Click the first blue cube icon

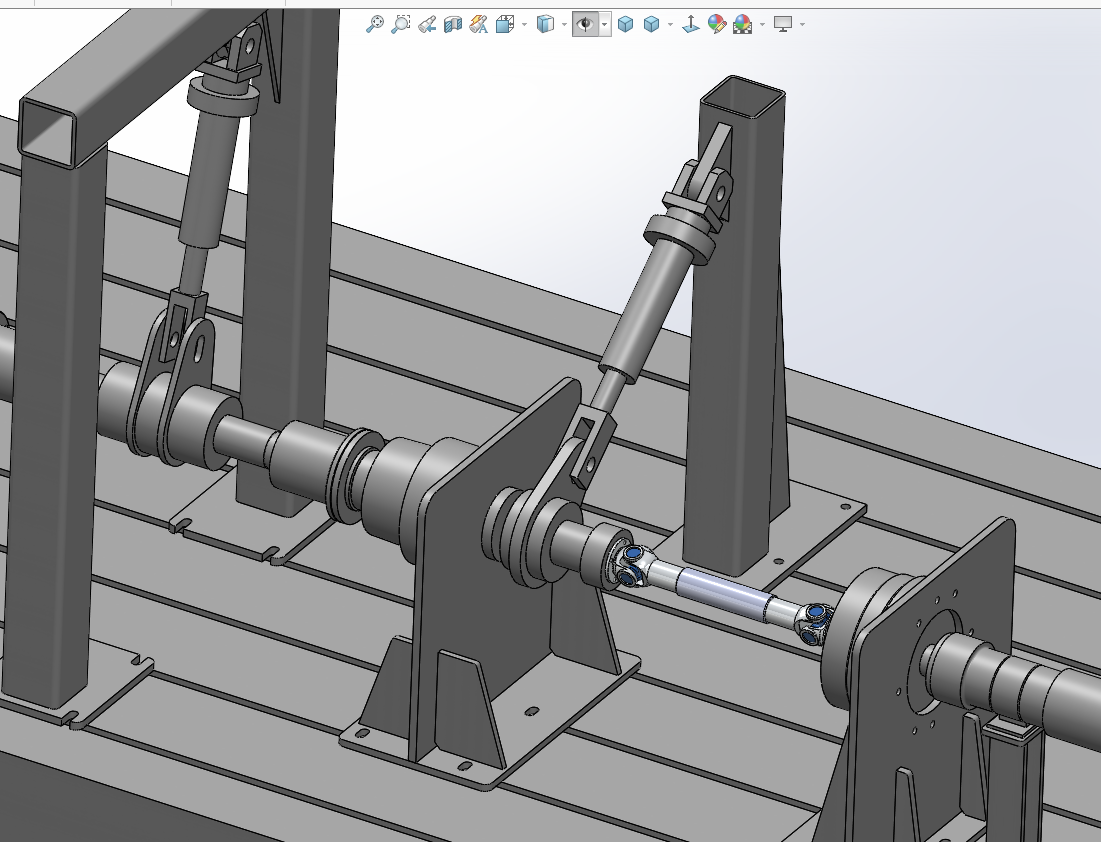click(625, 25)
